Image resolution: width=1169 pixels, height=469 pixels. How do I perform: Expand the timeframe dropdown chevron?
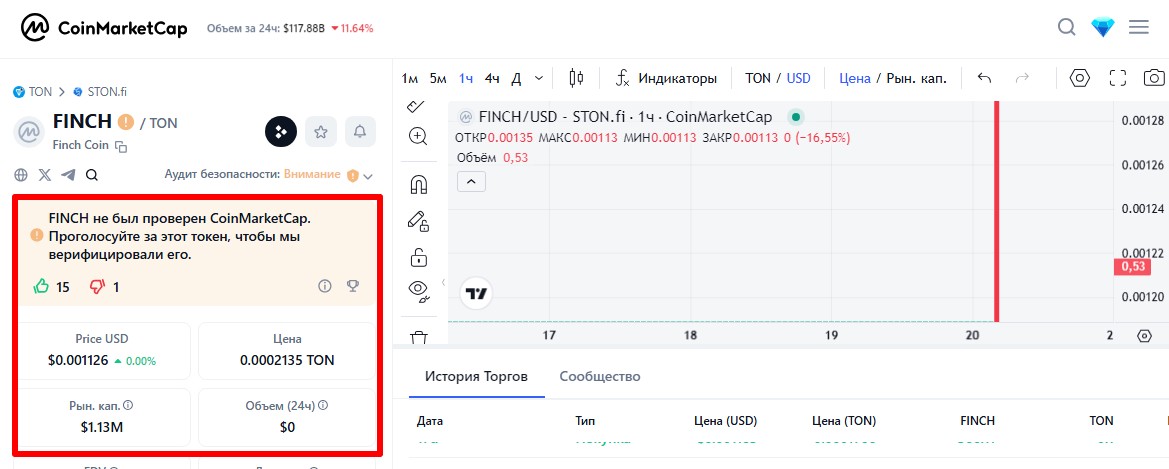click(539, 78)
